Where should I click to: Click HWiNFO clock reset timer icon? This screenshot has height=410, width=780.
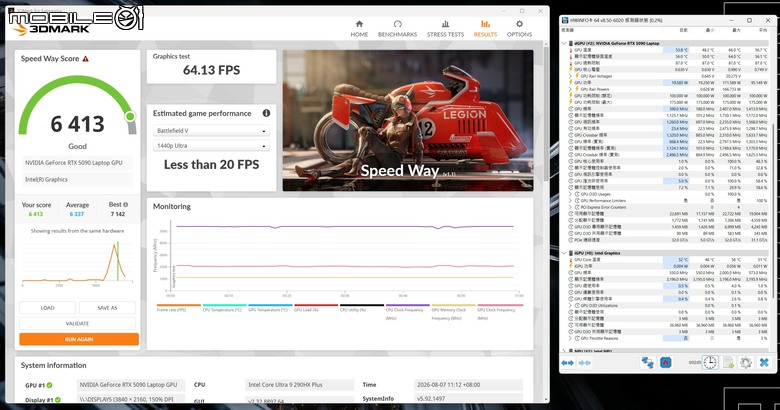[710, 362]
